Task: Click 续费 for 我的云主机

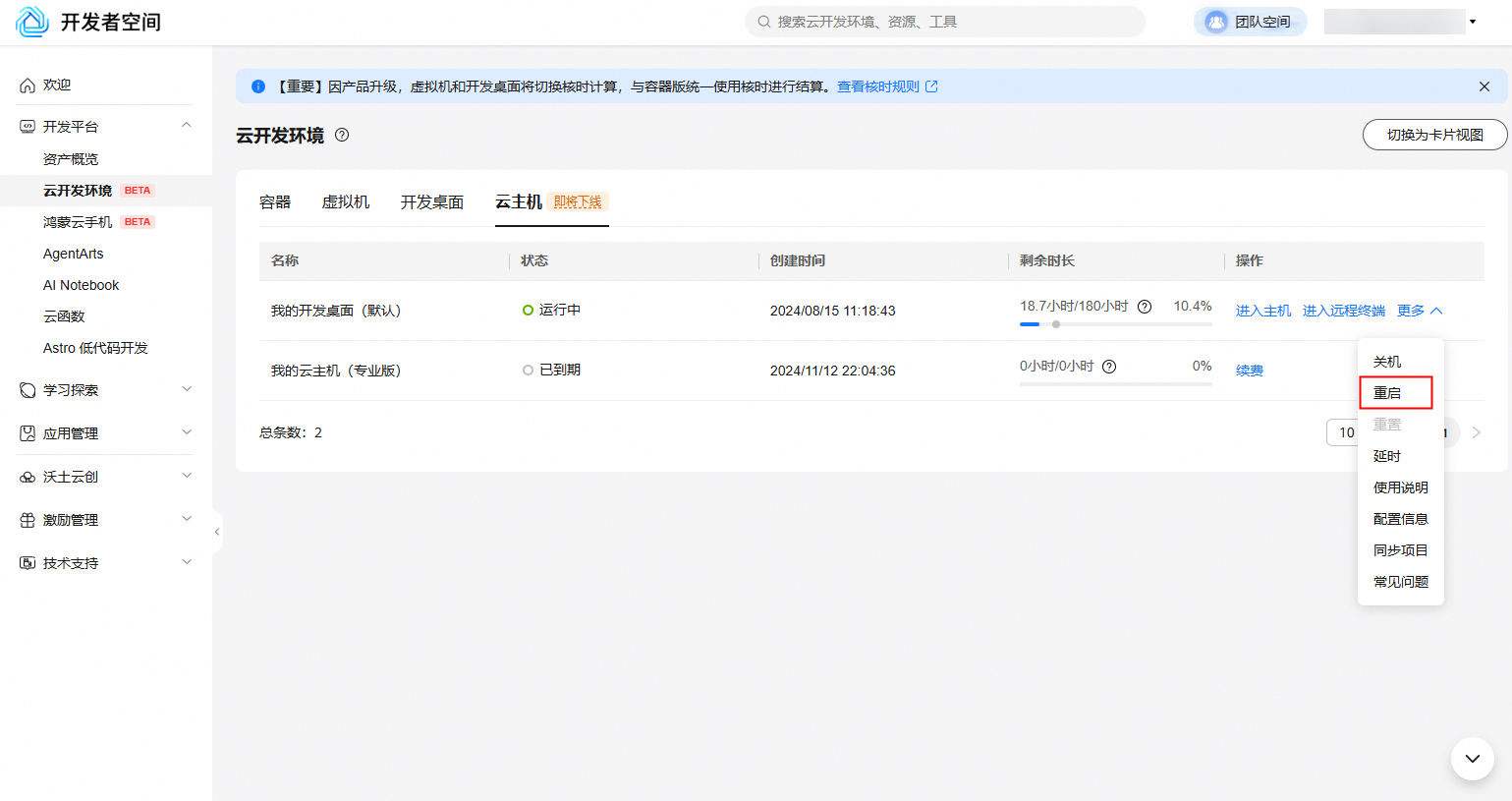Action: click(1250, 371)
